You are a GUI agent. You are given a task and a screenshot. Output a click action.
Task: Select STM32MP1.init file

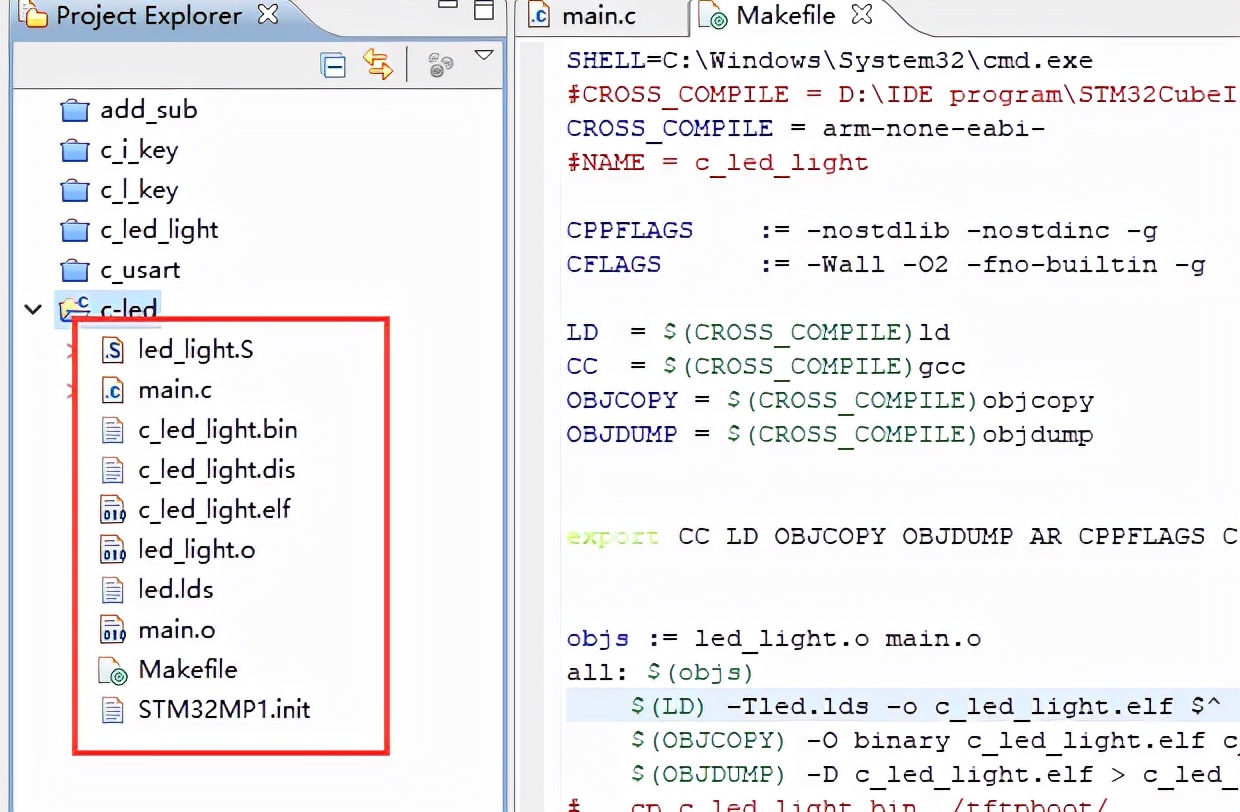(224, 710)
